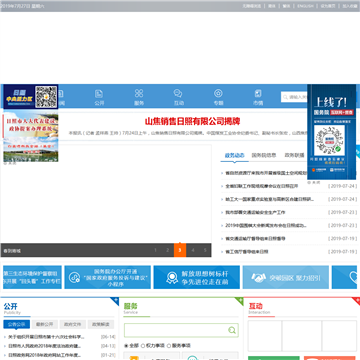Click the medal icon on 解放思想树标杆 banner
The image size is (360, 360).
pyautogui.click(x=172, y=277)
